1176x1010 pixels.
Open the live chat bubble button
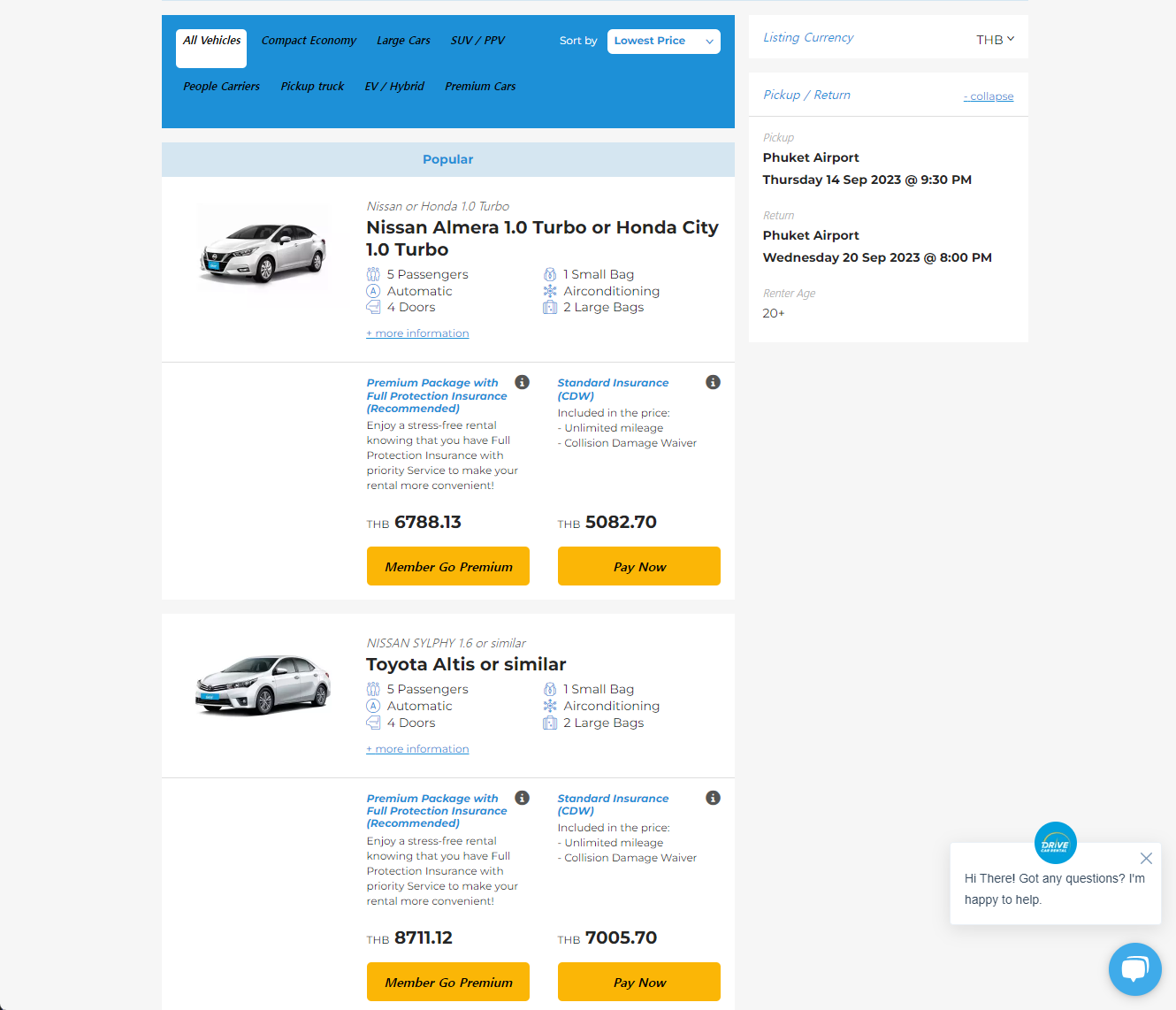click(x=1134, y=969)
